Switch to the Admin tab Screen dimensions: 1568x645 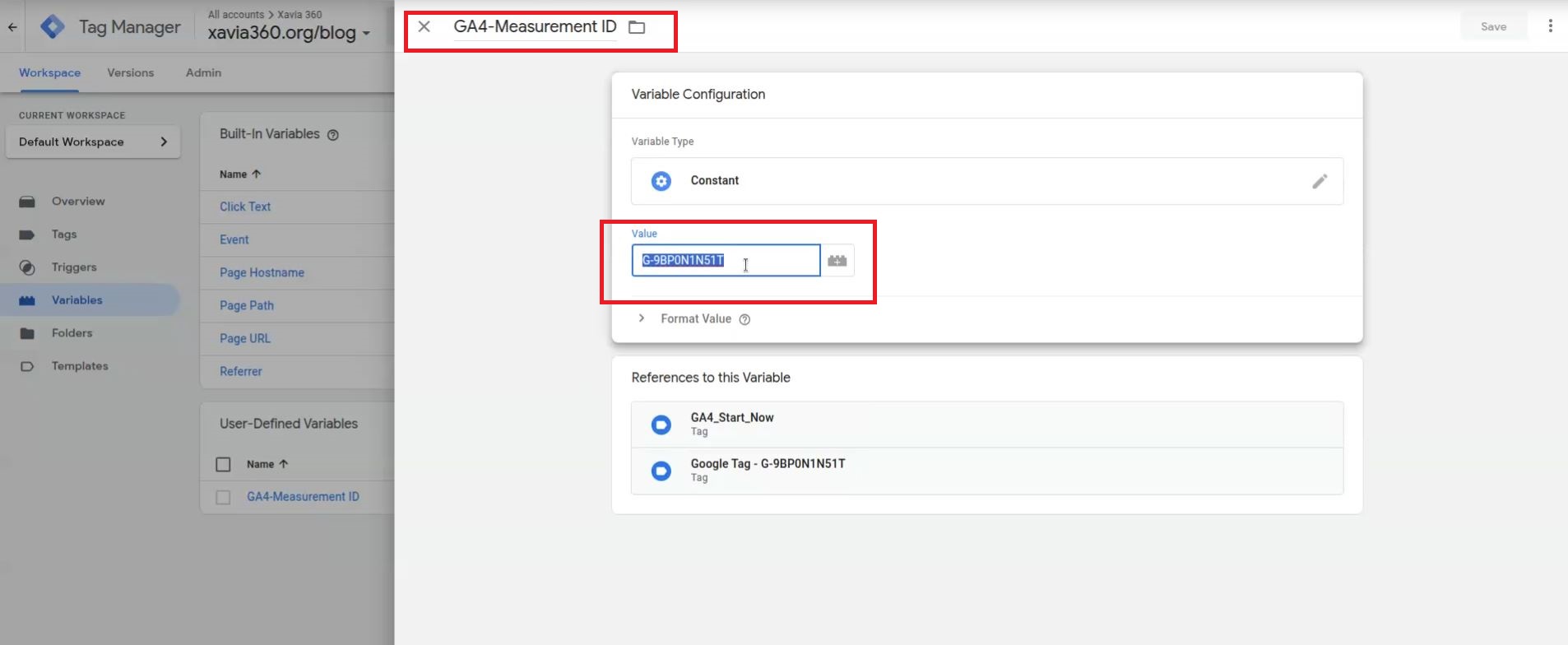pyautogui.click(x=203, y=72)
